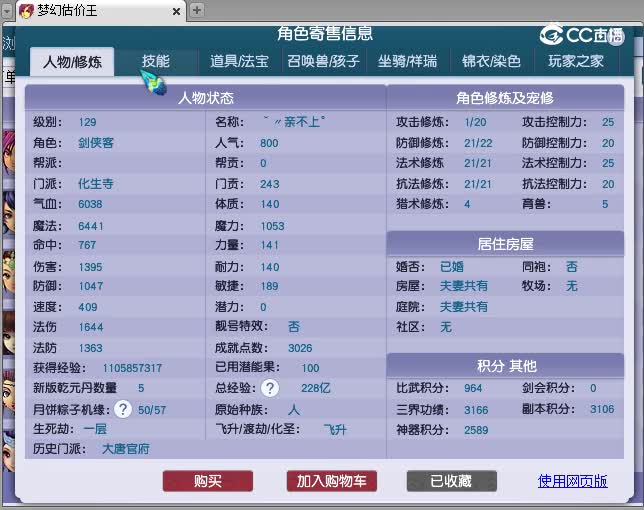Click the 攻击修炼 value 1/20
This screenshot has height=510, width=644.
click(x=475, y=122)
